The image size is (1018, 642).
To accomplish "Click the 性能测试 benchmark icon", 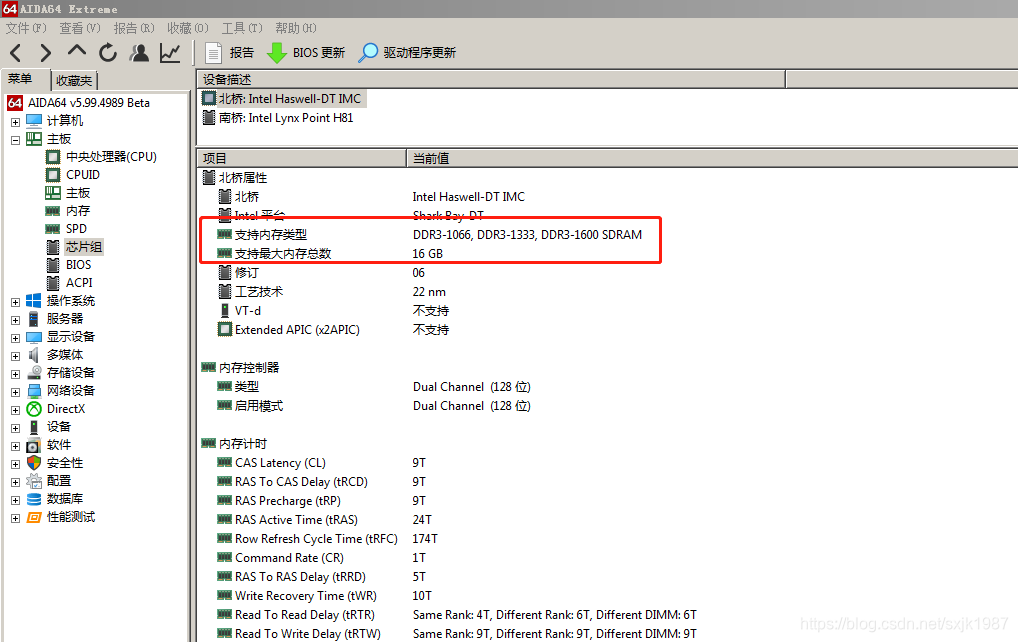I will [x=34, y=517].
